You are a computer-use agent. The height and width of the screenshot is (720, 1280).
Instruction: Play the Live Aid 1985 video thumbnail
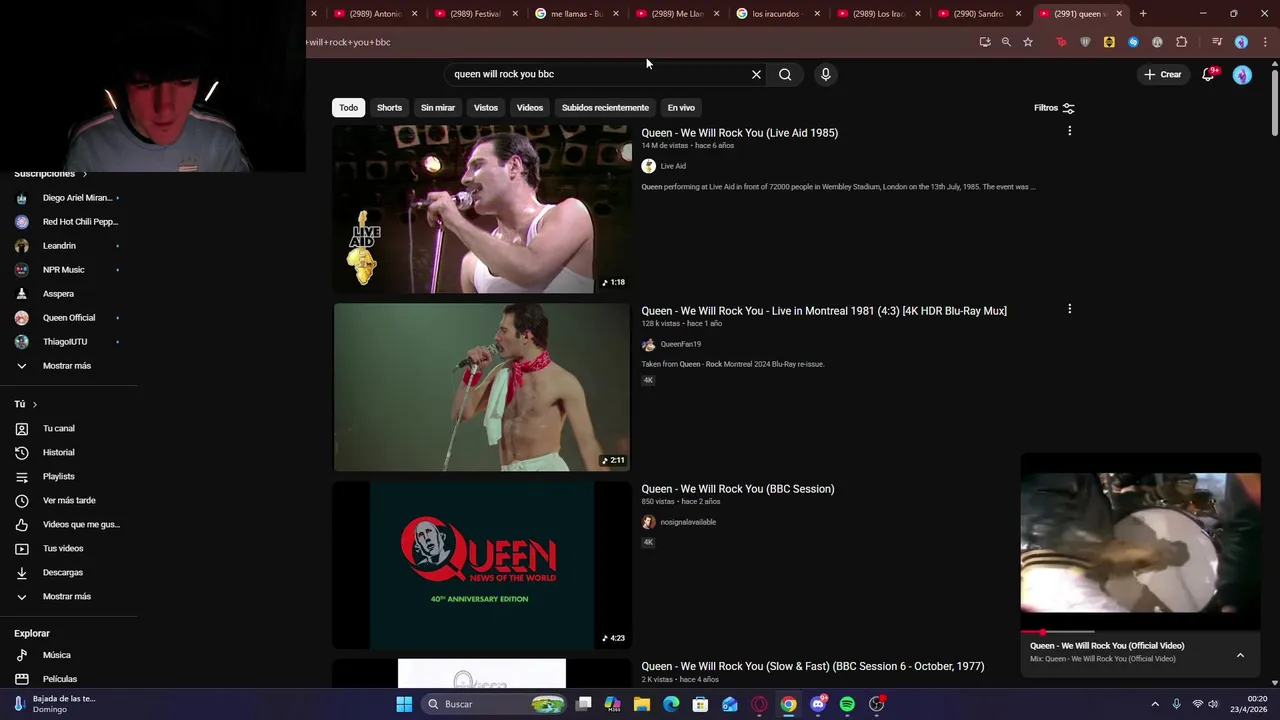point(482,209)
